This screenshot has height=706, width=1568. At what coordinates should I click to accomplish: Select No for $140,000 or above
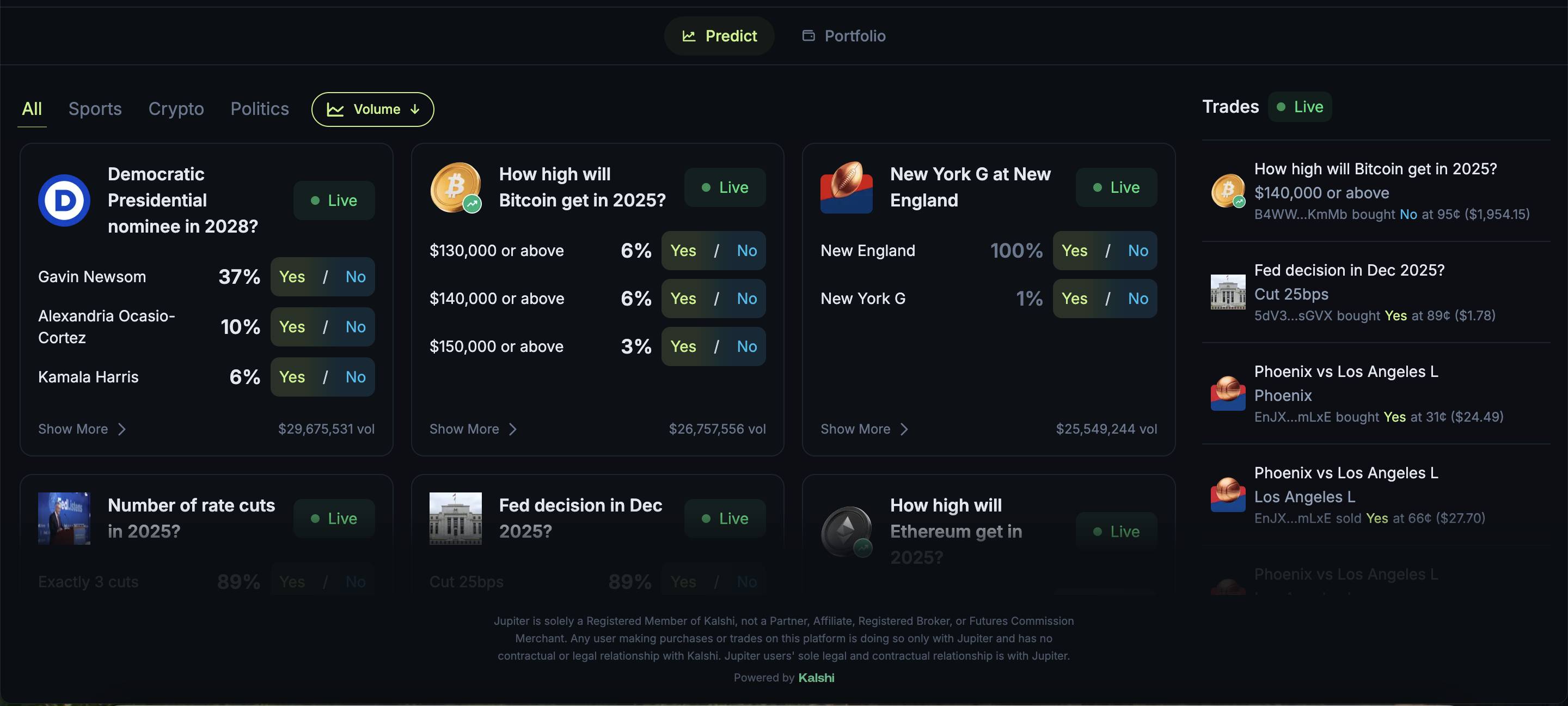pyautogui.click(x=746, y=299)
